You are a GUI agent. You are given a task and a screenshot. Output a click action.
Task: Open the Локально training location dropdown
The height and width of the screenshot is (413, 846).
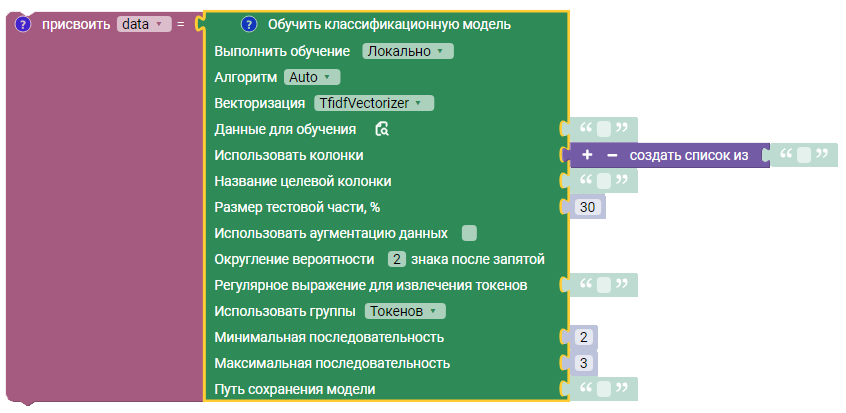[x=408, y=51]
